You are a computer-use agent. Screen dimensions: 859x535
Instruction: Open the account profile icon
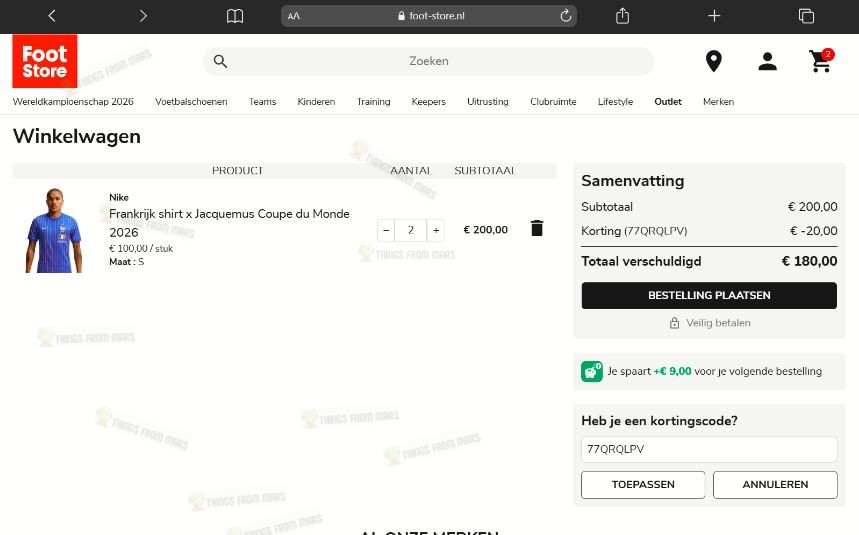pos(768,61)
